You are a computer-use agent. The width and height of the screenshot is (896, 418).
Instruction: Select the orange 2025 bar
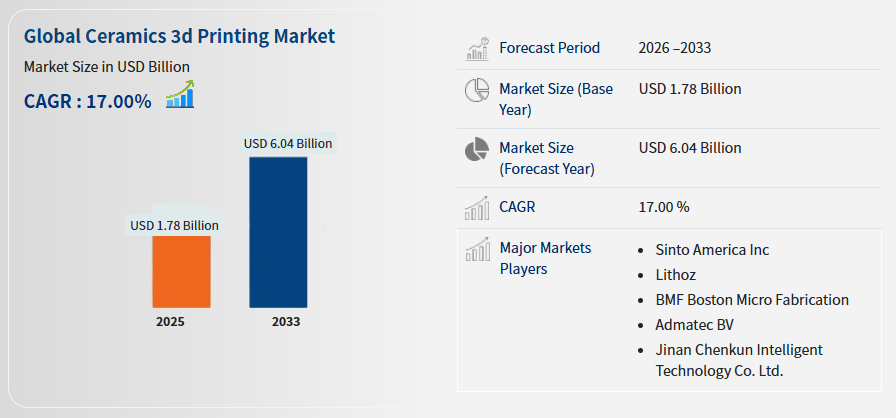181,271
